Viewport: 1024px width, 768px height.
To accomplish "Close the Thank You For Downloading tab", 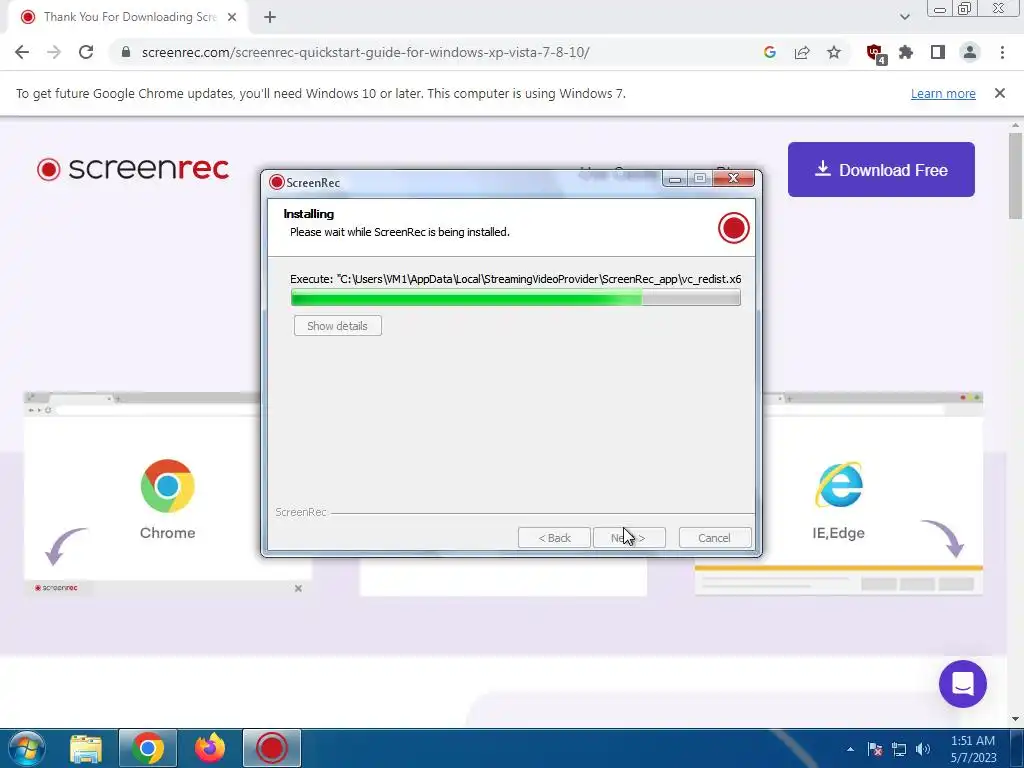I will click(x=232, y=18).
